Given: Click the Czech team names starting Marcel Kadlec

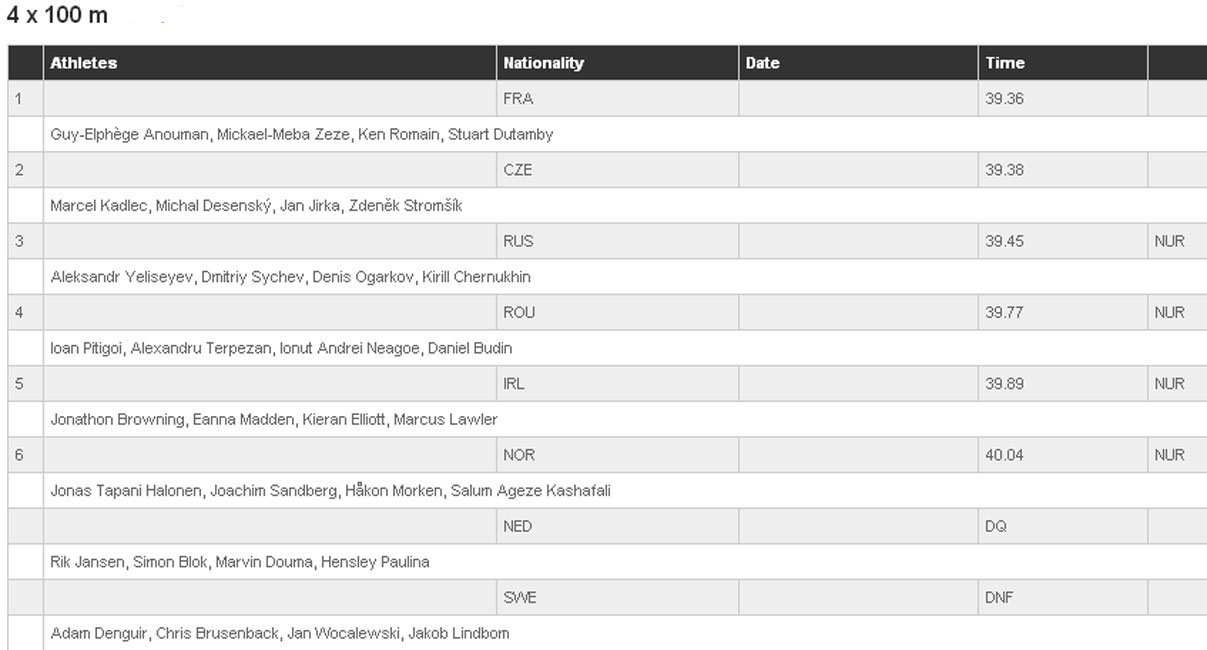Looking at the screenshot, I should click(x=256, y=206).
